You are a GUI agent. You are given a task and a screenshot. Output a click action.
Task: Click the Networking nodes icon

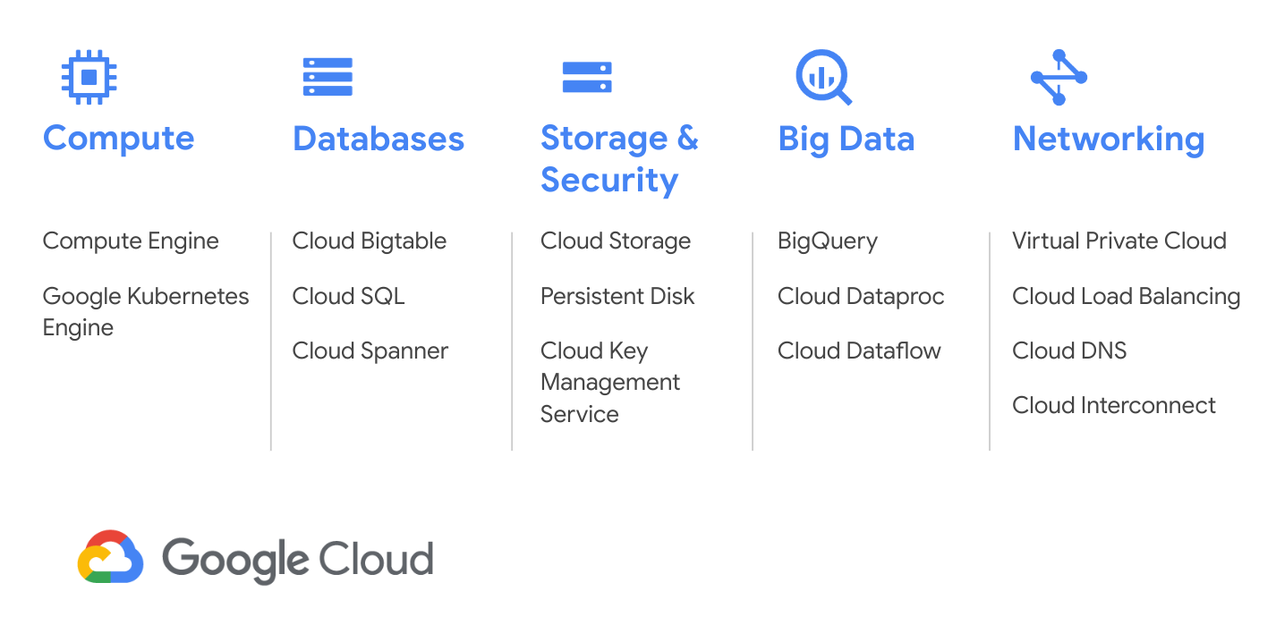point(1058,77)
